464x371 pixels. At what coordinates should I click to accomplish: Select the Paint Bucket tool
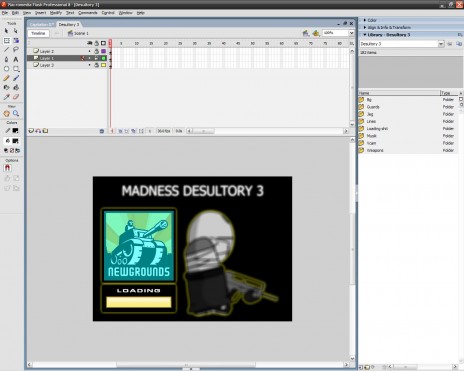tap(16, 87)
